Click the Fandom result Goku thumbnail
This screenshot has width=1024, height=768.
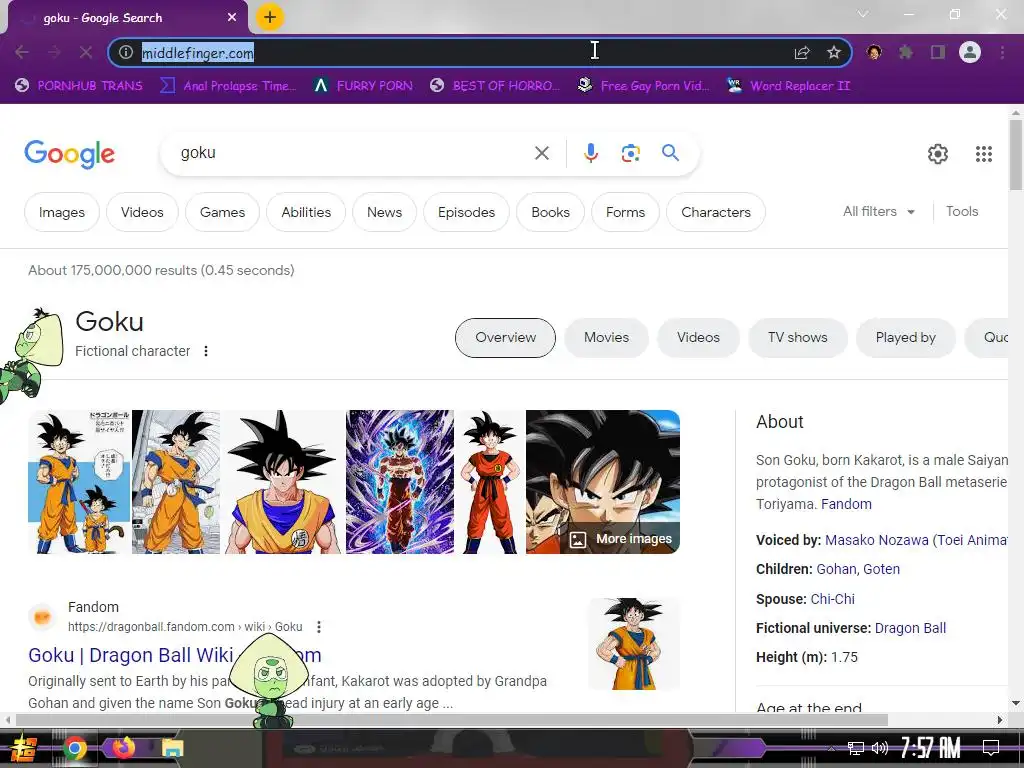tap(633, 644)
